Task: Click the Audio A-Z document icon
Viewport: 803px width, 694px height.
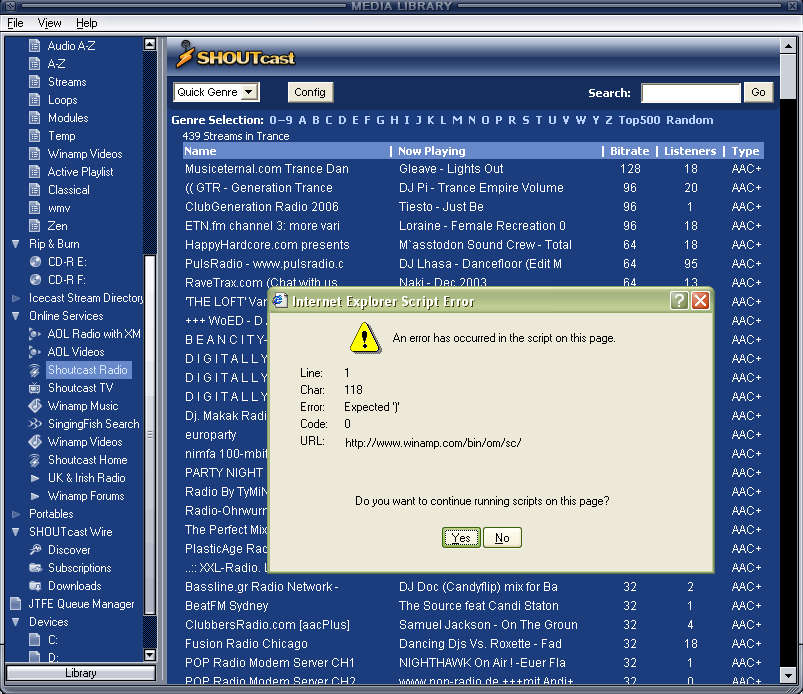Action: click(34, 46)
